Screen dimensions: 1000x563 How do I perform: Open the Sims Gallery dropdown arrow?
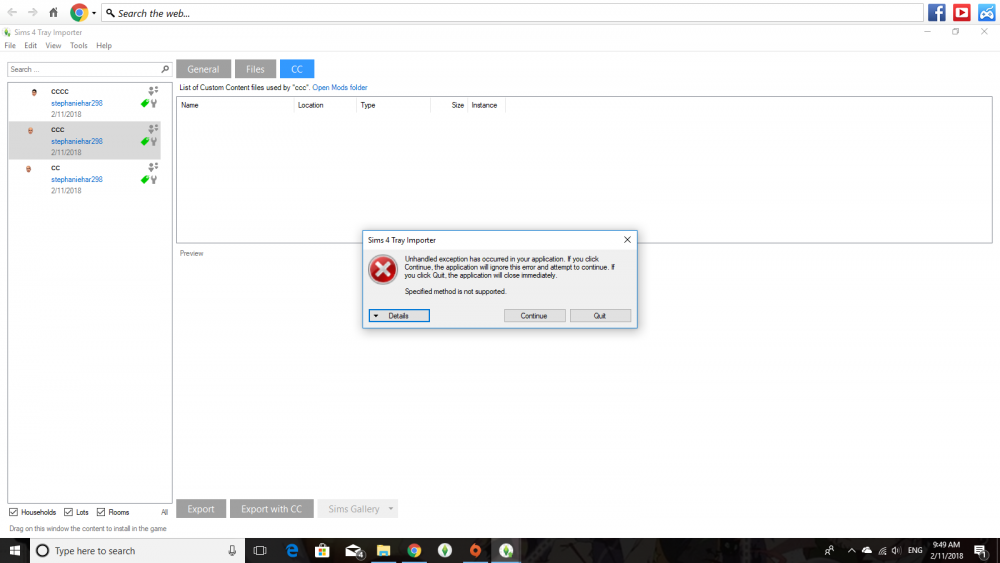click(391, 509)
